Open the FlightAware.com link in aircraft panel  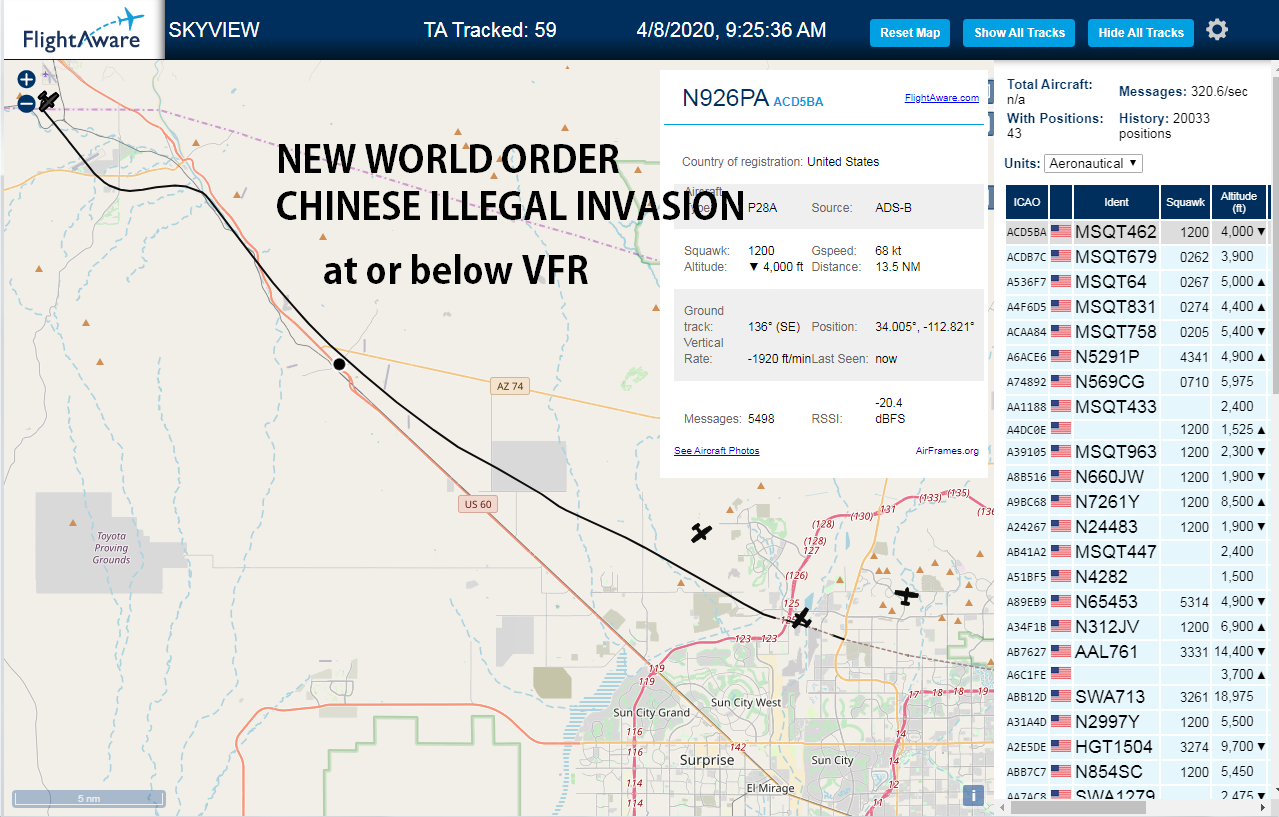942,98
